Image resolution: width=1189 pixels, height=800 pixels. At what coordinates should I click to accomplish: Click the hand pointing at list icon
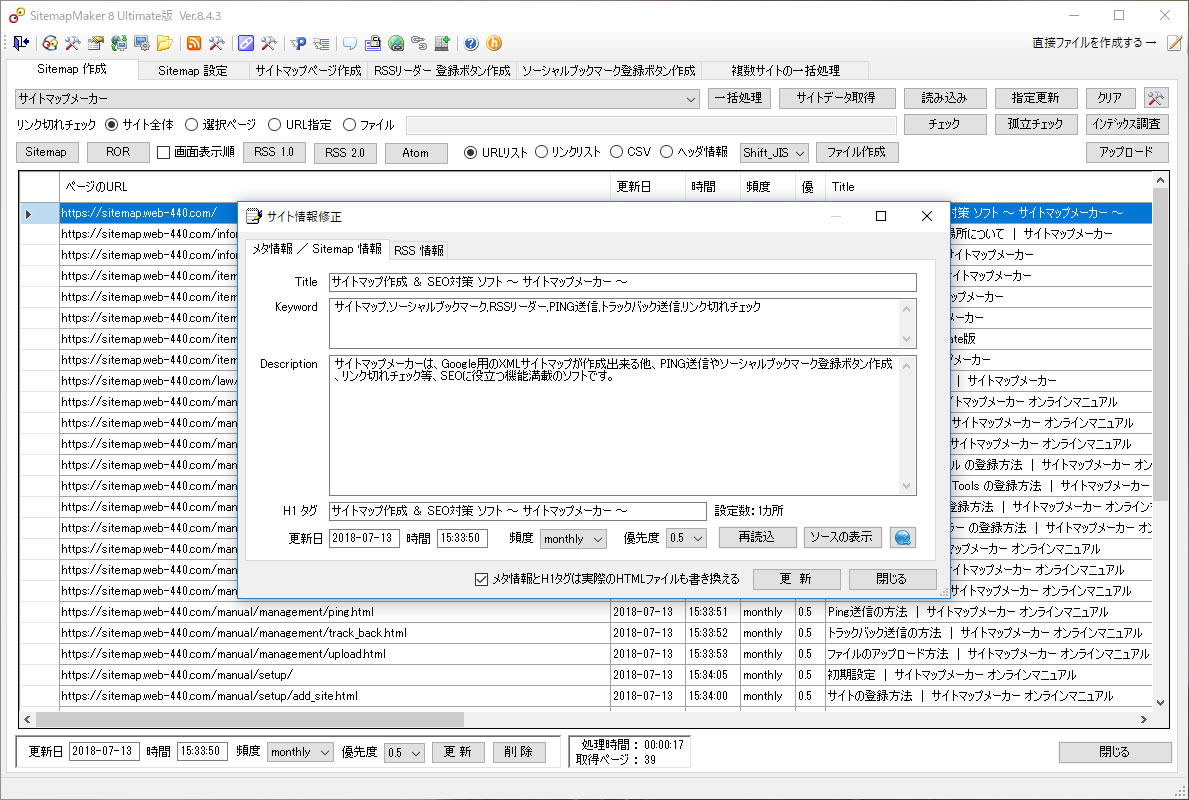[321, 43]
